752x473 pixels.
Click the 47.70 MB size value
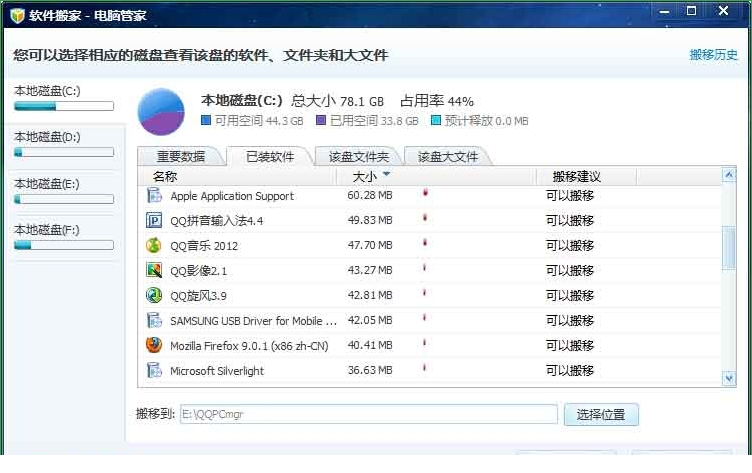370,245
